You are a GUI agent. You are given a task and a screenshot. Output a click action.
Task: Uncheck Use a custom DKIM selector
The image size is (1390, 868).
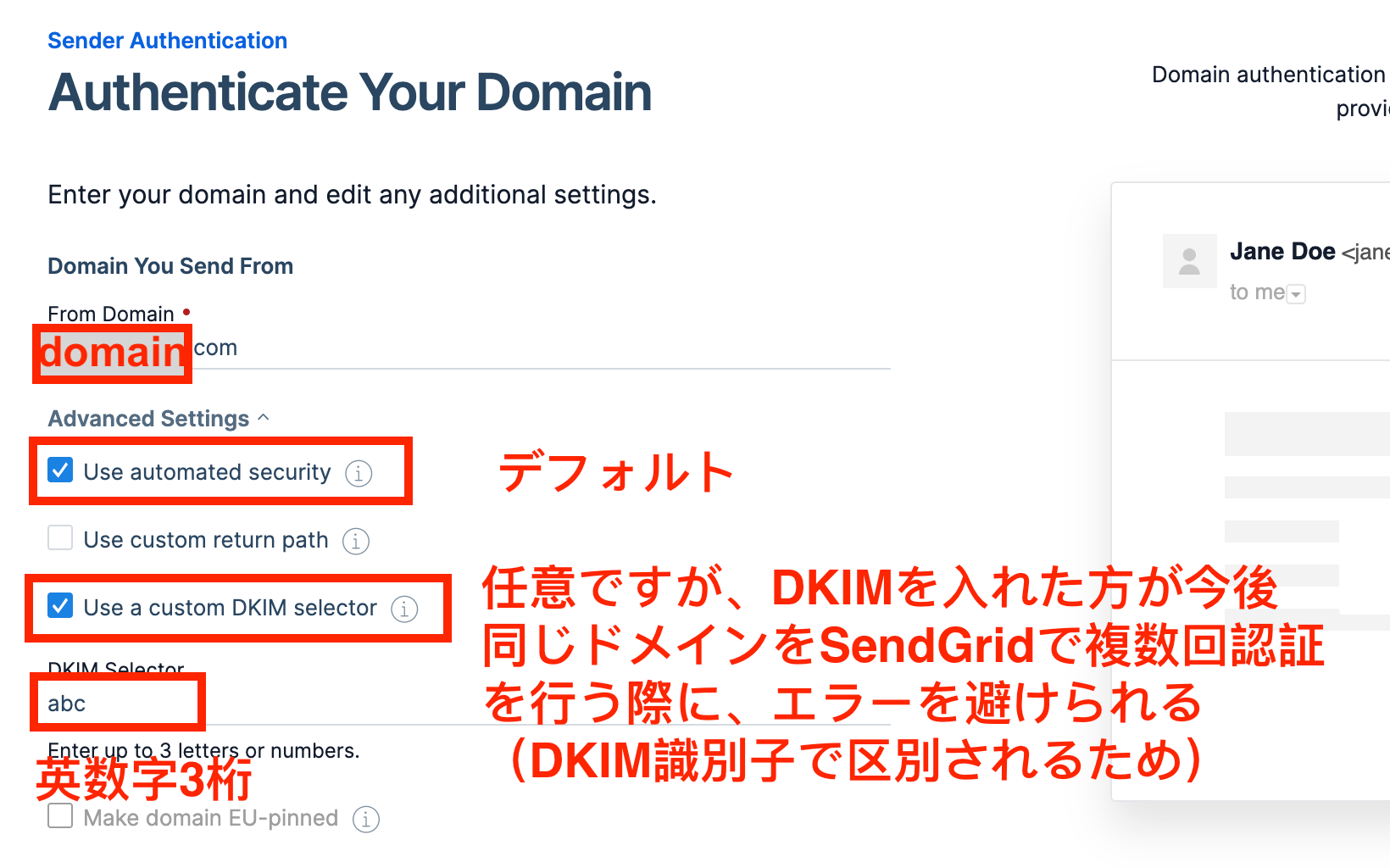[60, 606]
